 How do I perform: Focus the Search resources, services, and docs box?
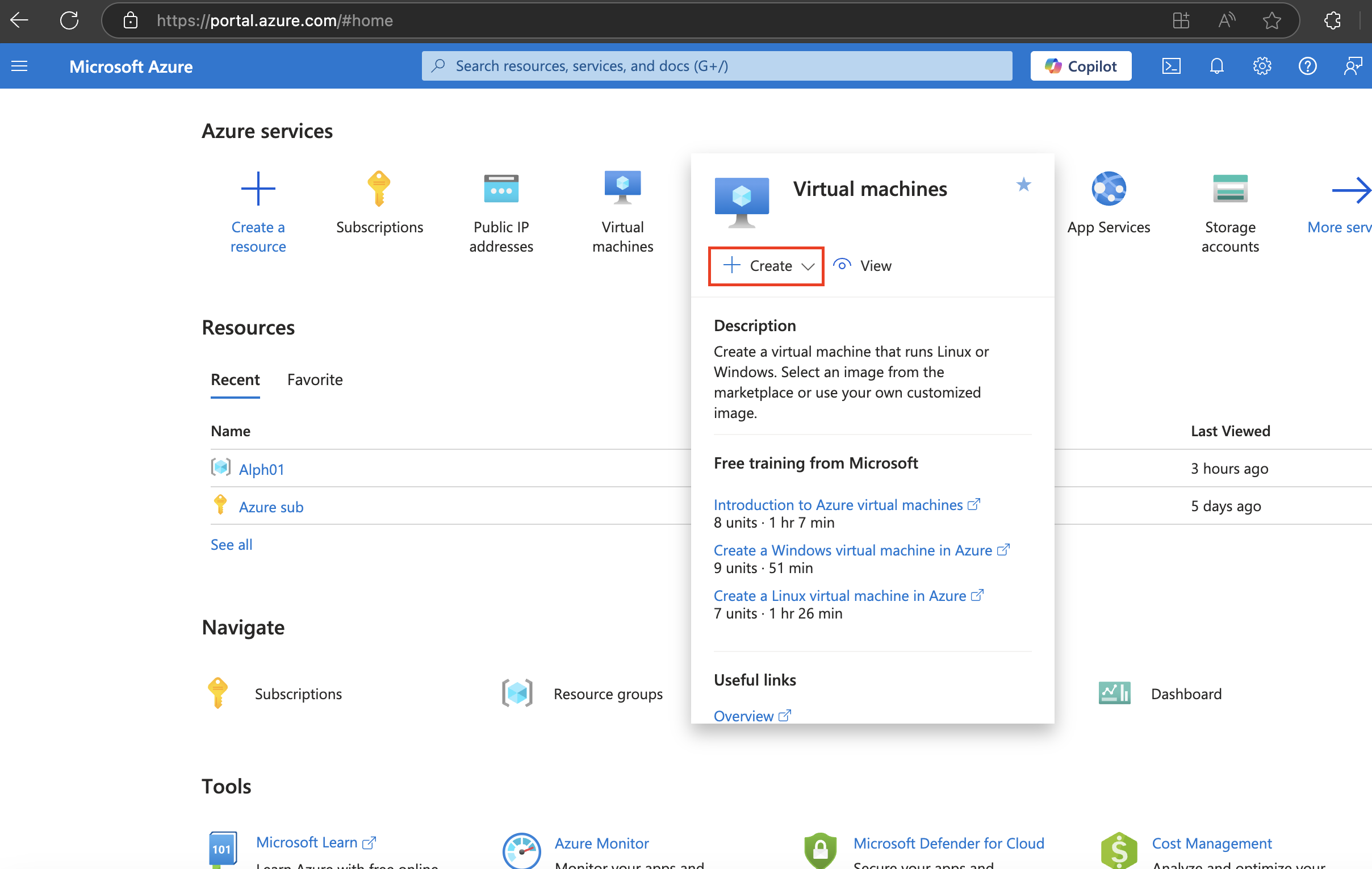tap(717, 66)
